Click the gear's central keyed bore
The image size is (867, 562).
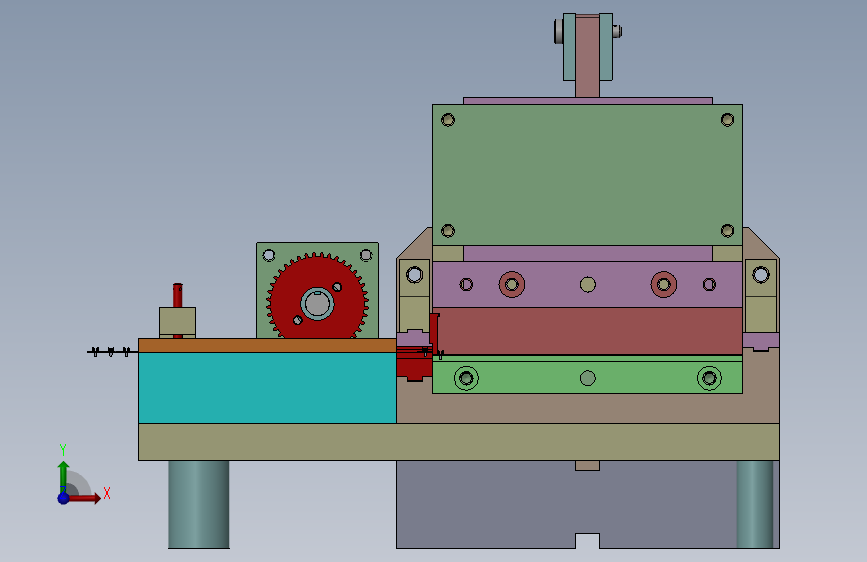point(317,303)
